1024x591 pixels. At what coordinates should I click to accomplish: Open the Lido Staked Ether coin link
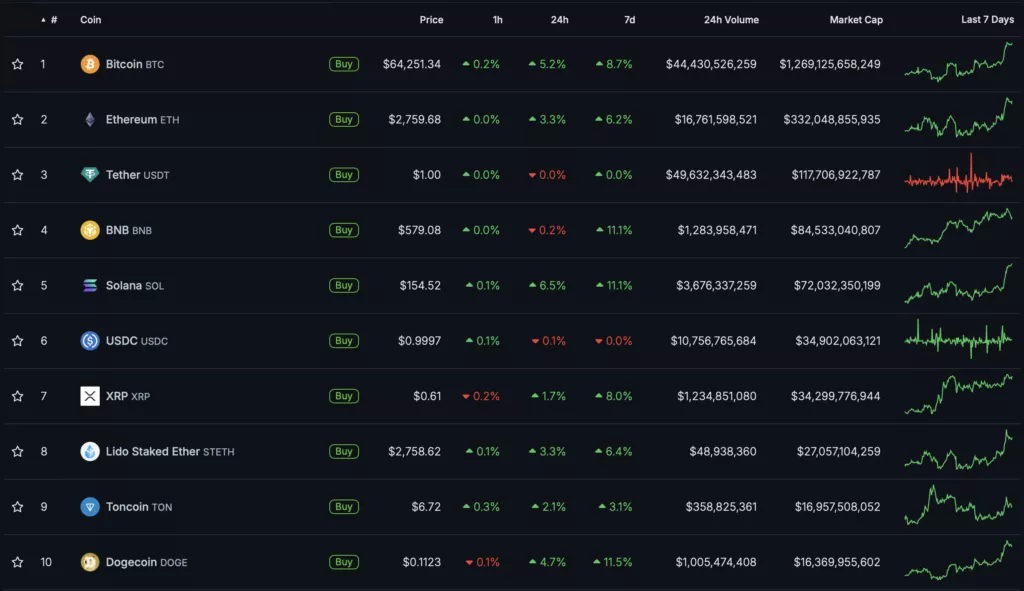(x=153, y=452)
